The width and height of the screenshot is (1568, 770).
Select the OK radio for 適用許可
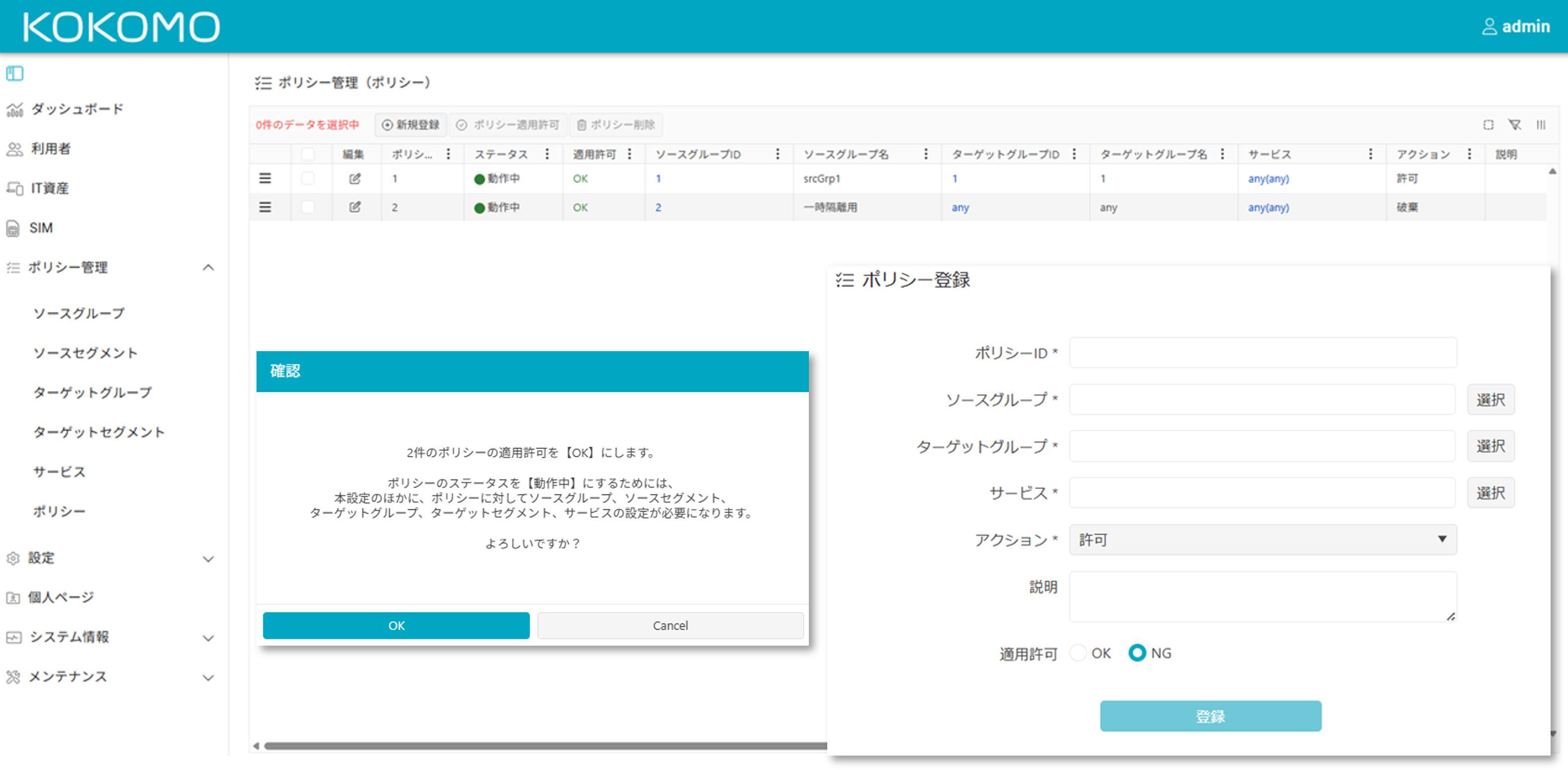[x=1078, y=653]
